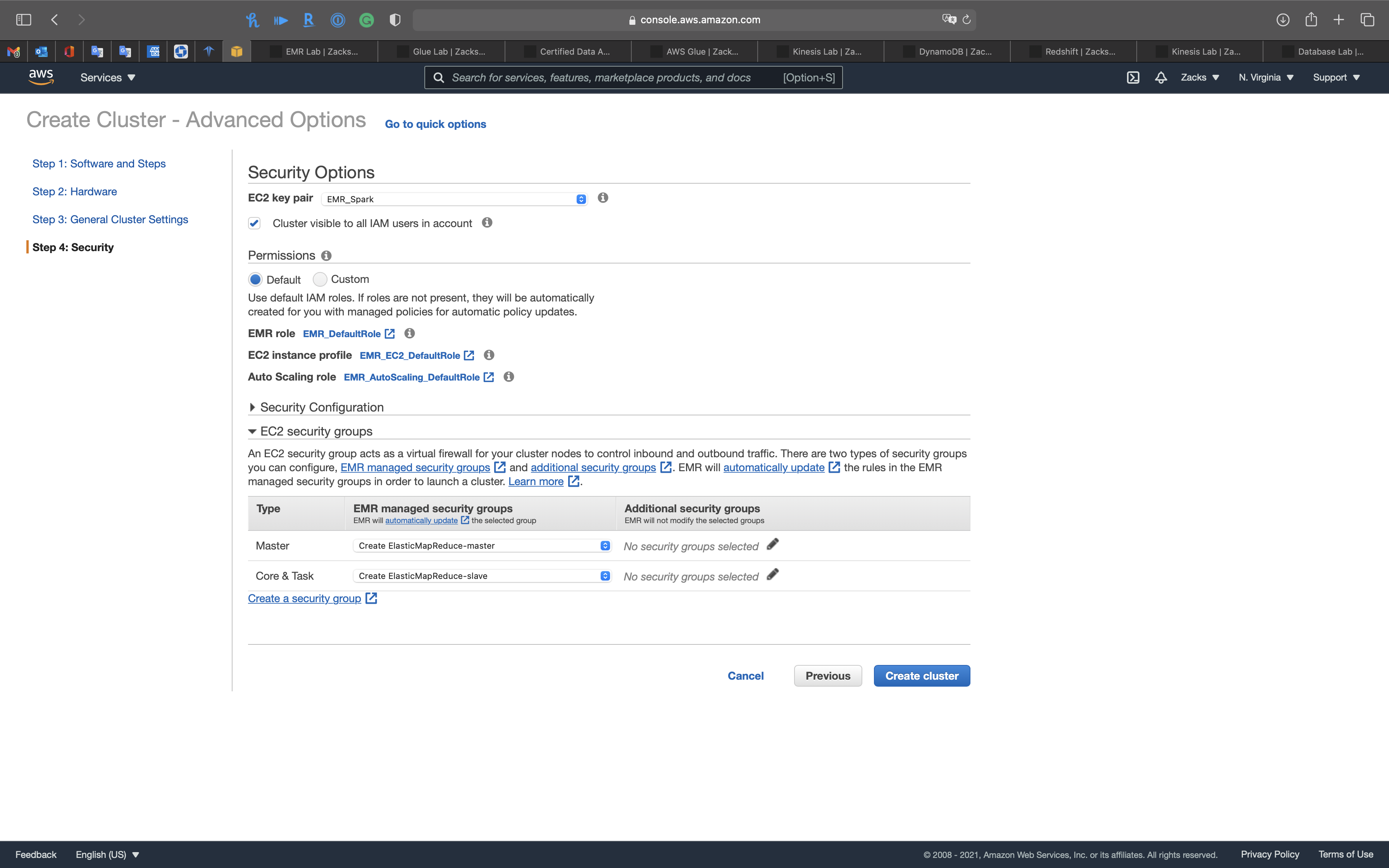This screenshot has height=868, width=1389.
Task: Select the Custom permissions radio button
Action: (320, 279)
